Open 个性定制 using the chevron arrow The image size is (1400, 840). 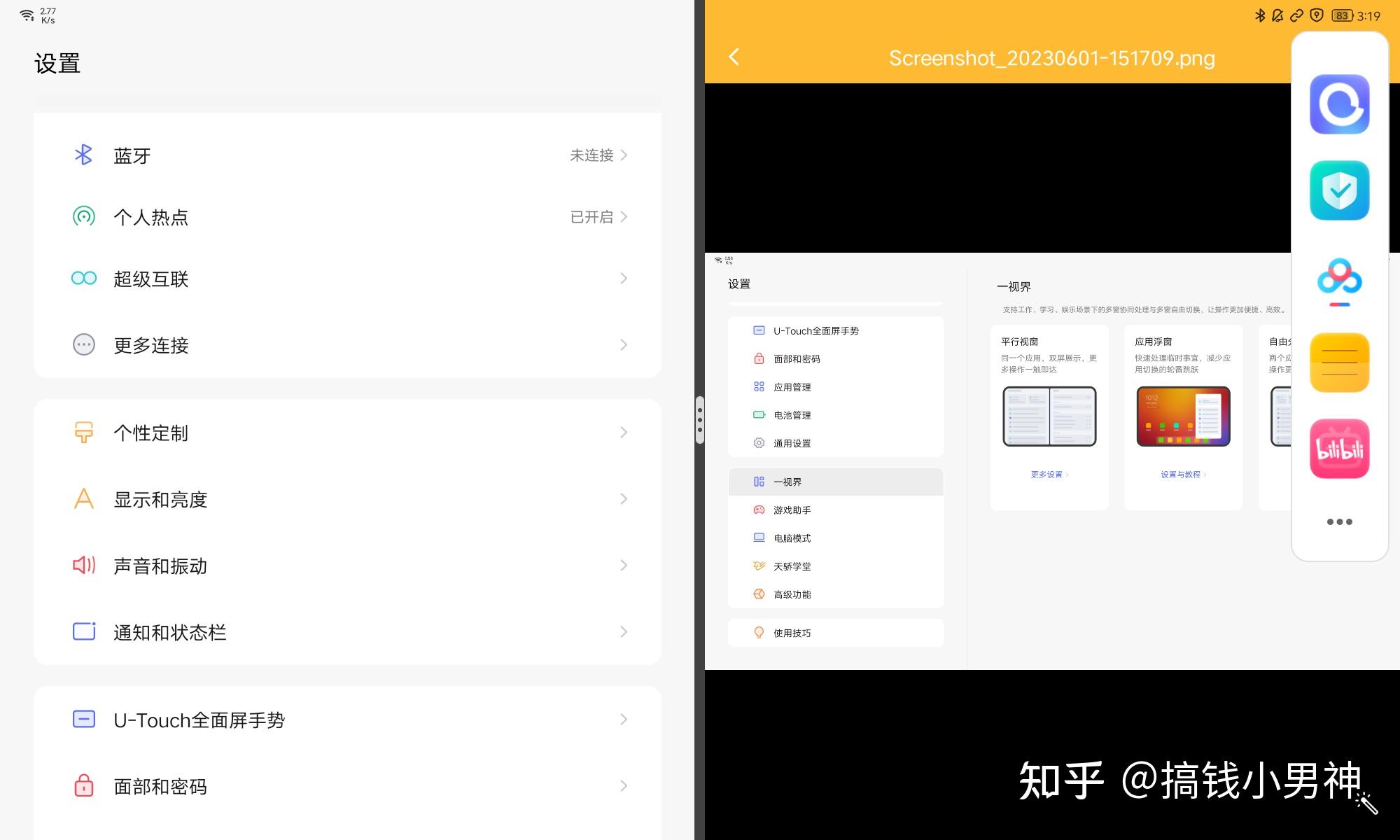(x=624, y=432)
